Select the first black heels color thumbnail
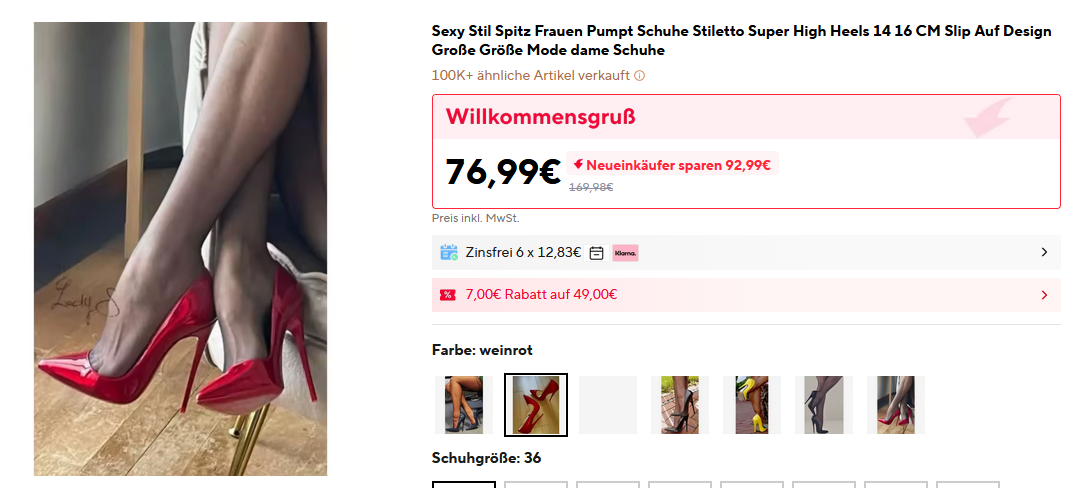The width and height of the screenshot is (1079, 488). [x=464, y=405]
